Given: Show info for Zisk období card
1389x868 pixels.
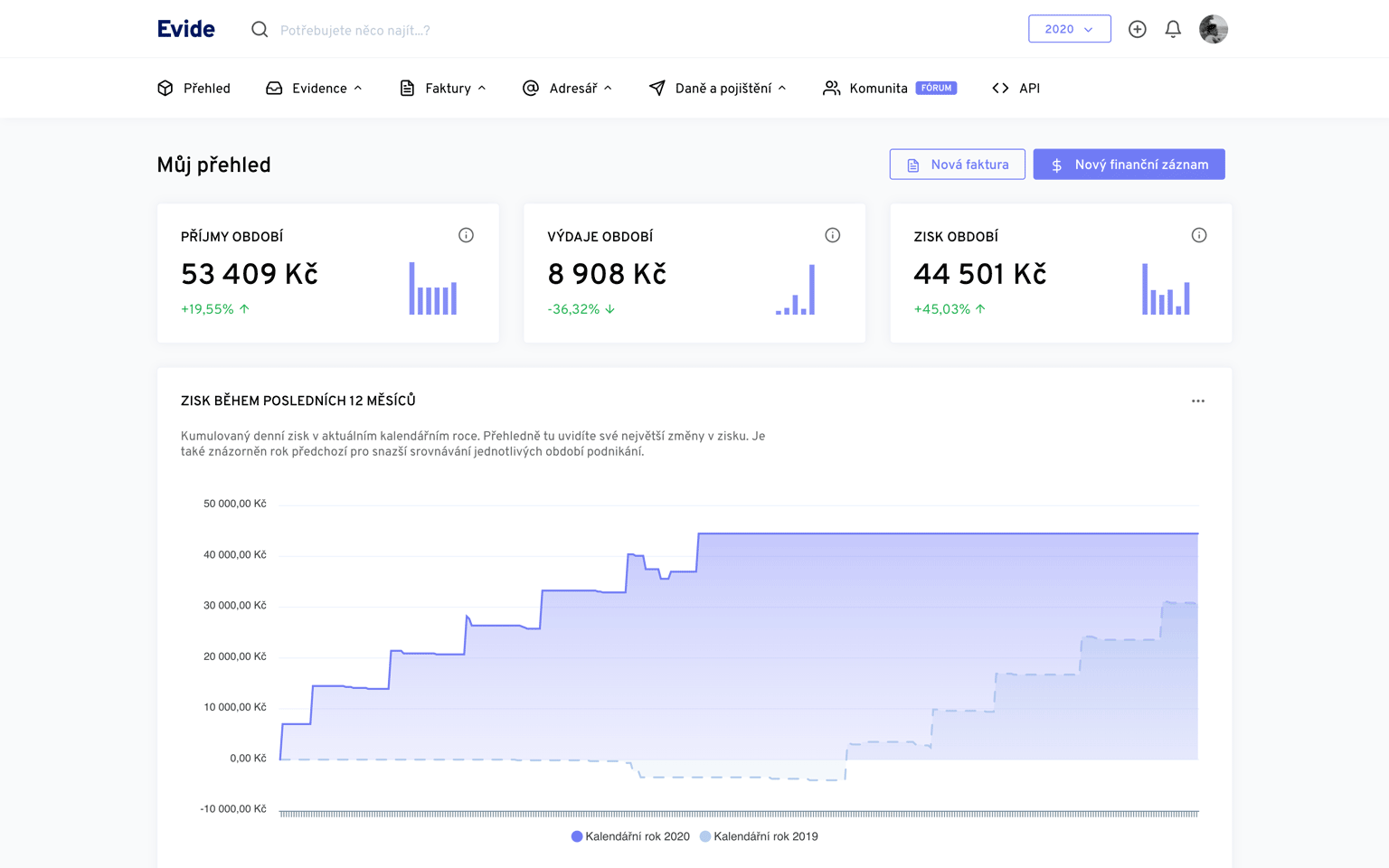Looking at the screenshot, I should pos(1198,236).
